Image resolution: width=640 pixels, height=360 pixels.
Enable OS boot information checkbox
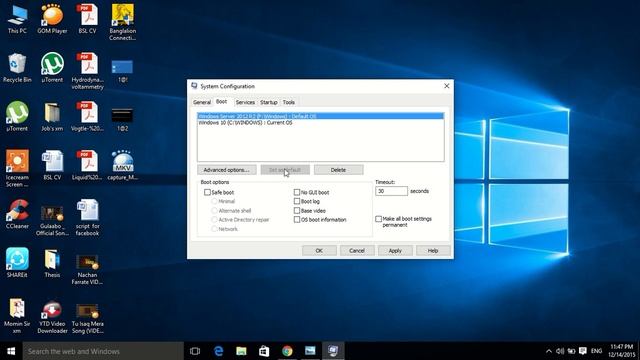297,220
